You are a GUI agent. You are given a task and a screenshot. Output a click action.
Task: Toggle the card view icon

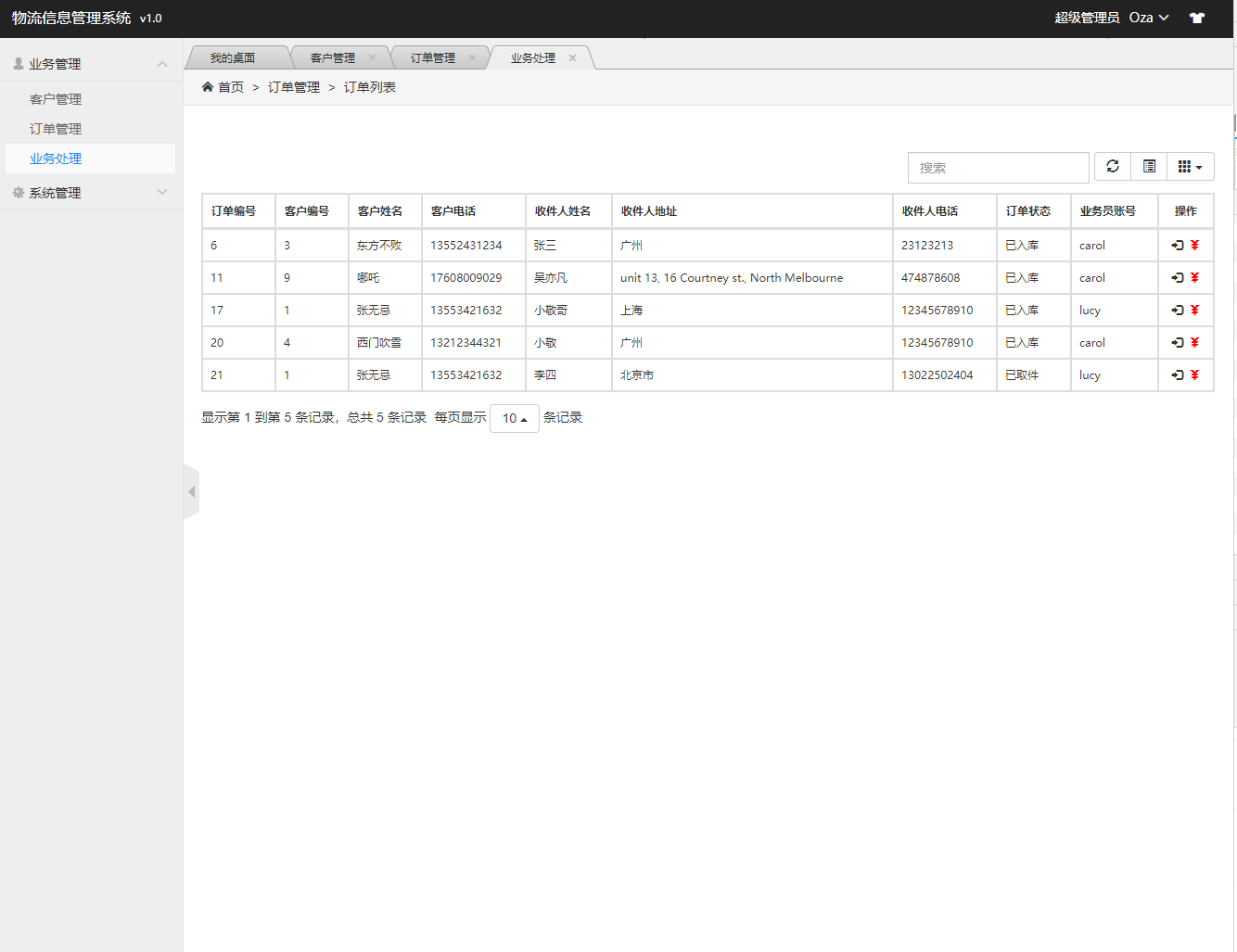(1149, 167)
